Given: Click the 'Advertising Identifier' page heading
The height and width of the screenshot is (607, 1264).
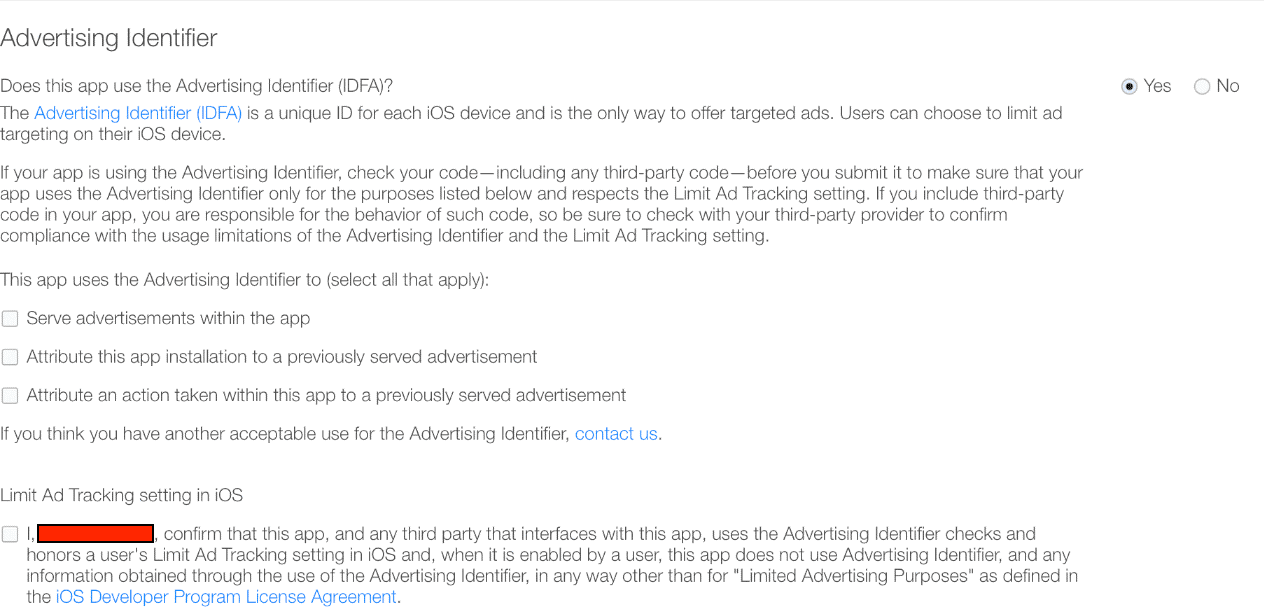Looking at the screenshot, I should pos(109,38).
